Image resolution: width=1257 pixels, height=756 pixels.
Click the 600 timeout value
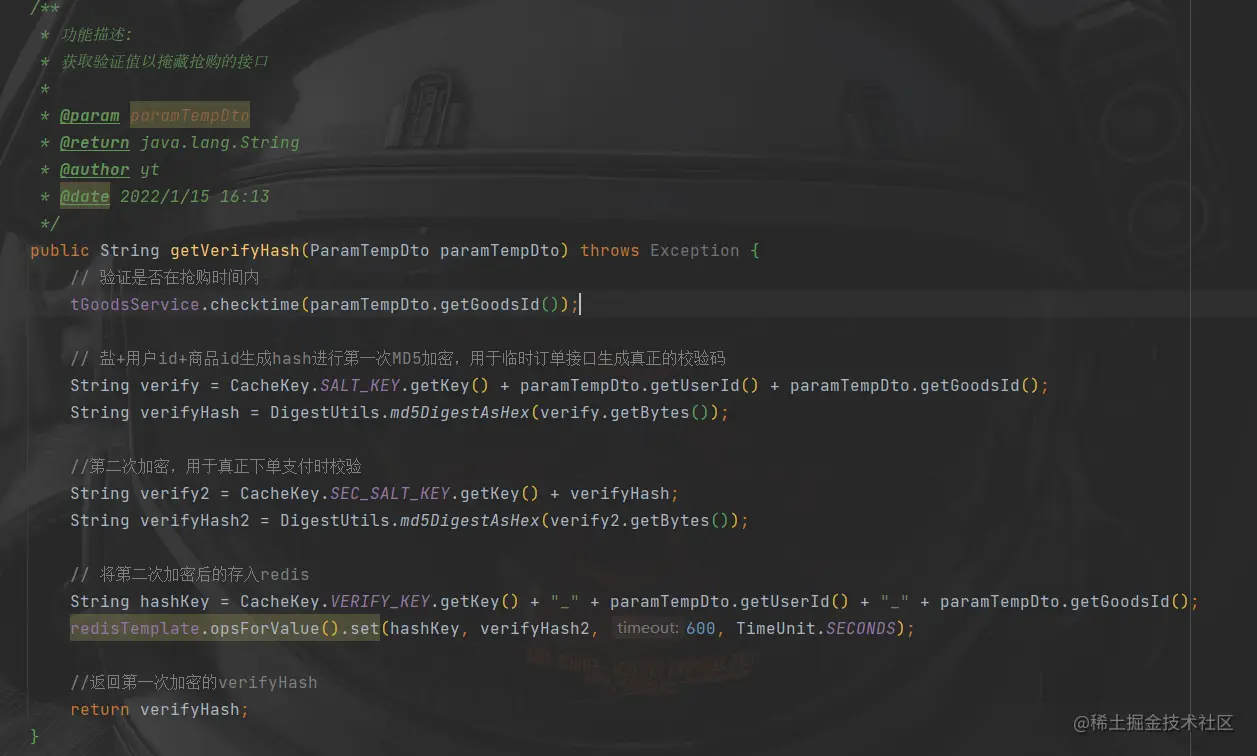(701, 629)
